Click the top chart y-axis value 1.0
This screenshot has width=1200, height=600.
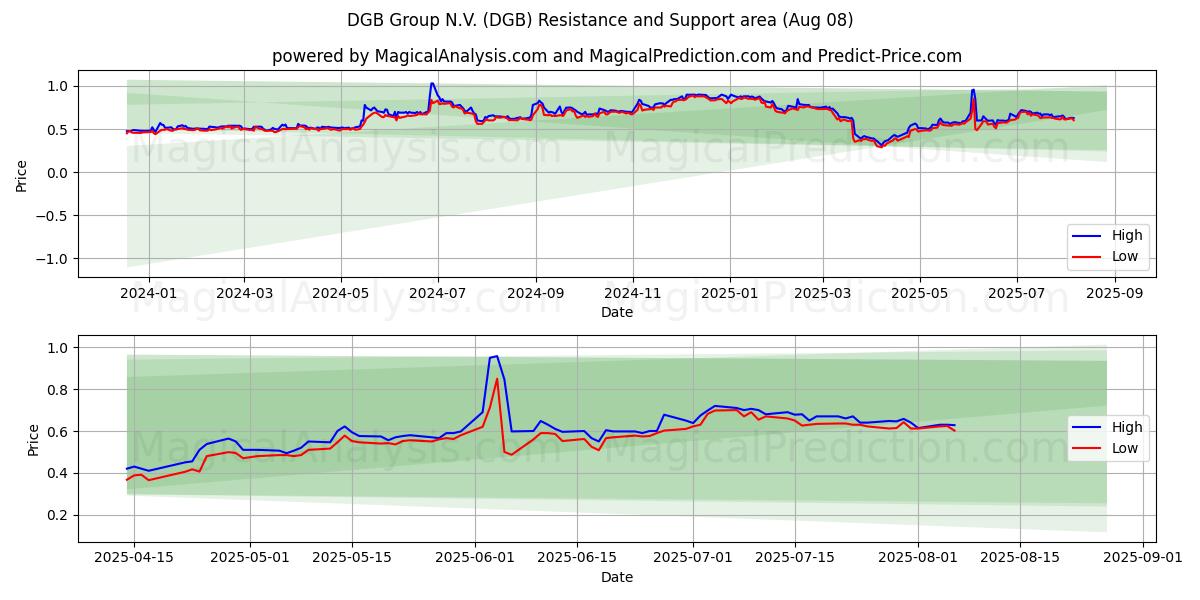tap(58, 87)
